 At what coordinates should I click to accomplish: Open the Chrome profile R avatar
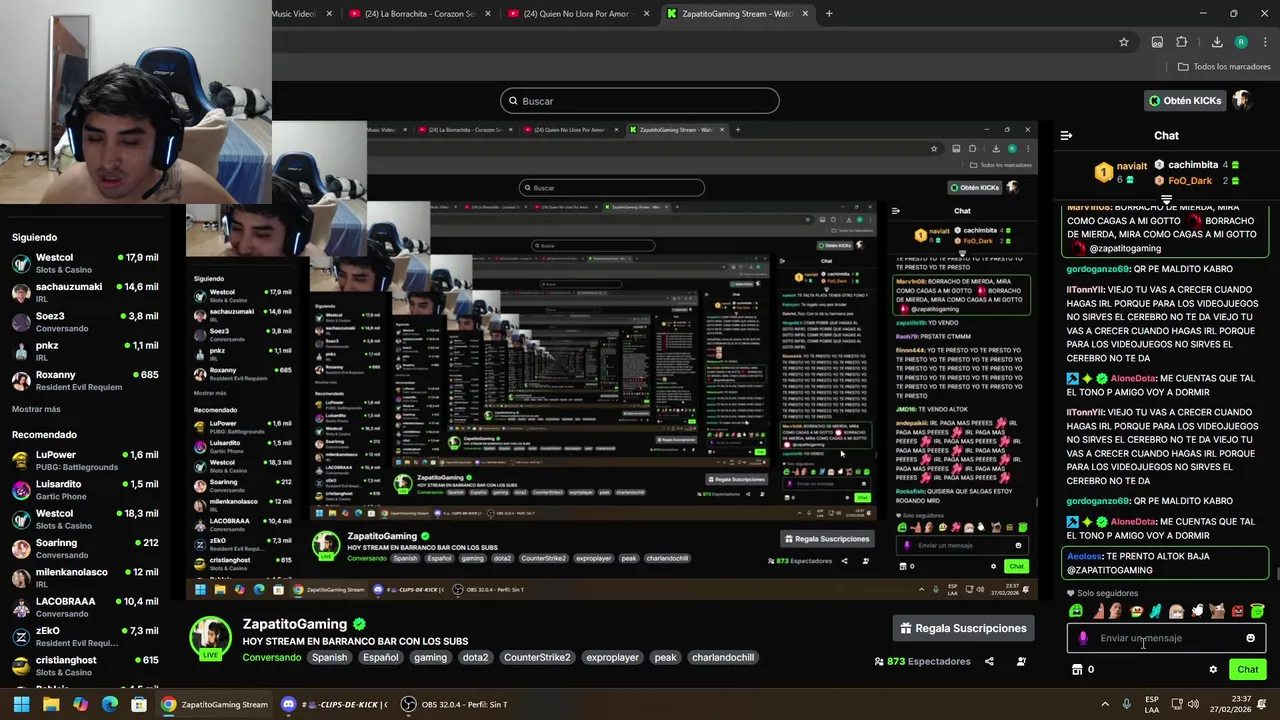[1241, 42]
